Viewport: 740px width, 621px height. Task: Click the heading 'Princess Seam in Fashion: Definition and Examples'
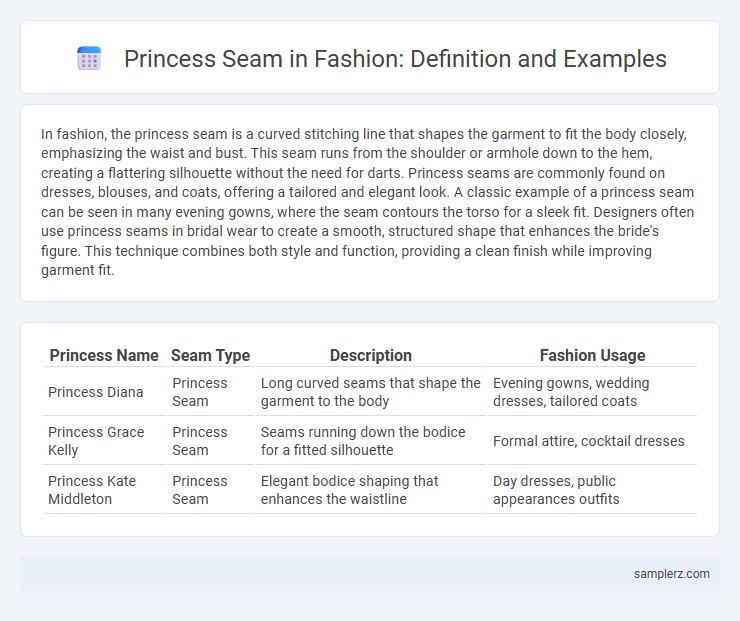[x=395, y=59]
